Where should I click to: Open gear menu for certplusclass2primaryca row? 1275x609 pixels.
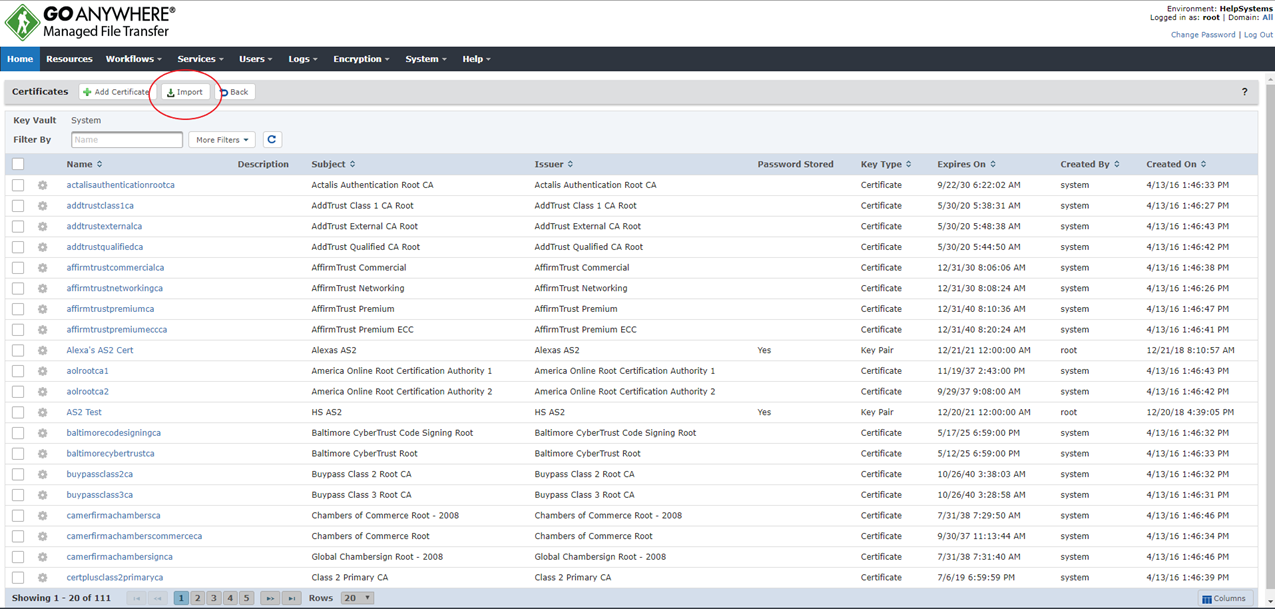click(x=42, y=578)
